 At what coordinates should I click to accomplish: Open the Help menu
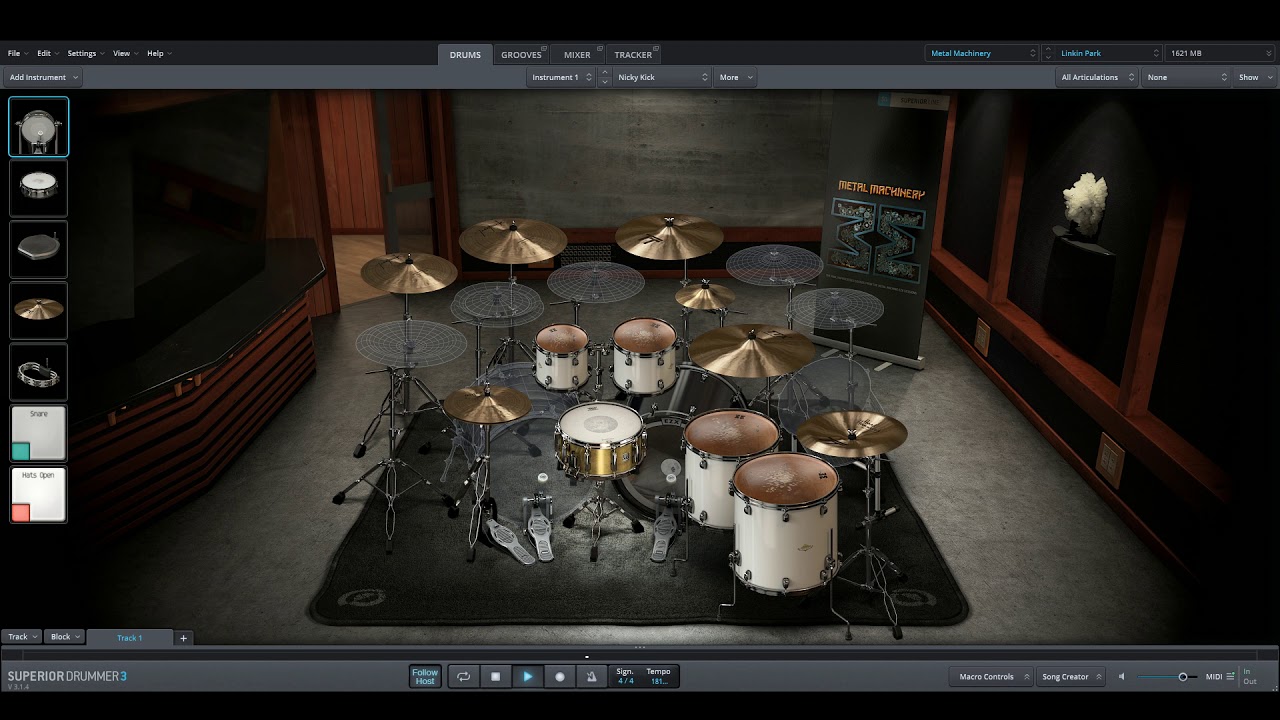(158, 53)
